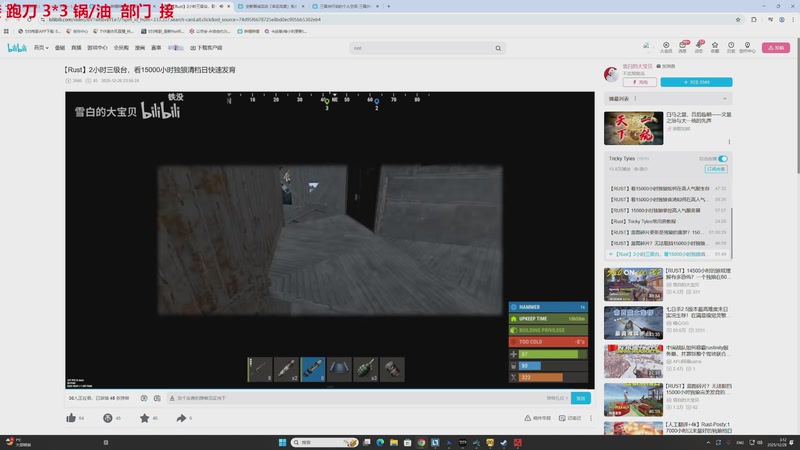Click the 订阅合集 subscribe button
800x450 pixels.
tap(716, 169)
